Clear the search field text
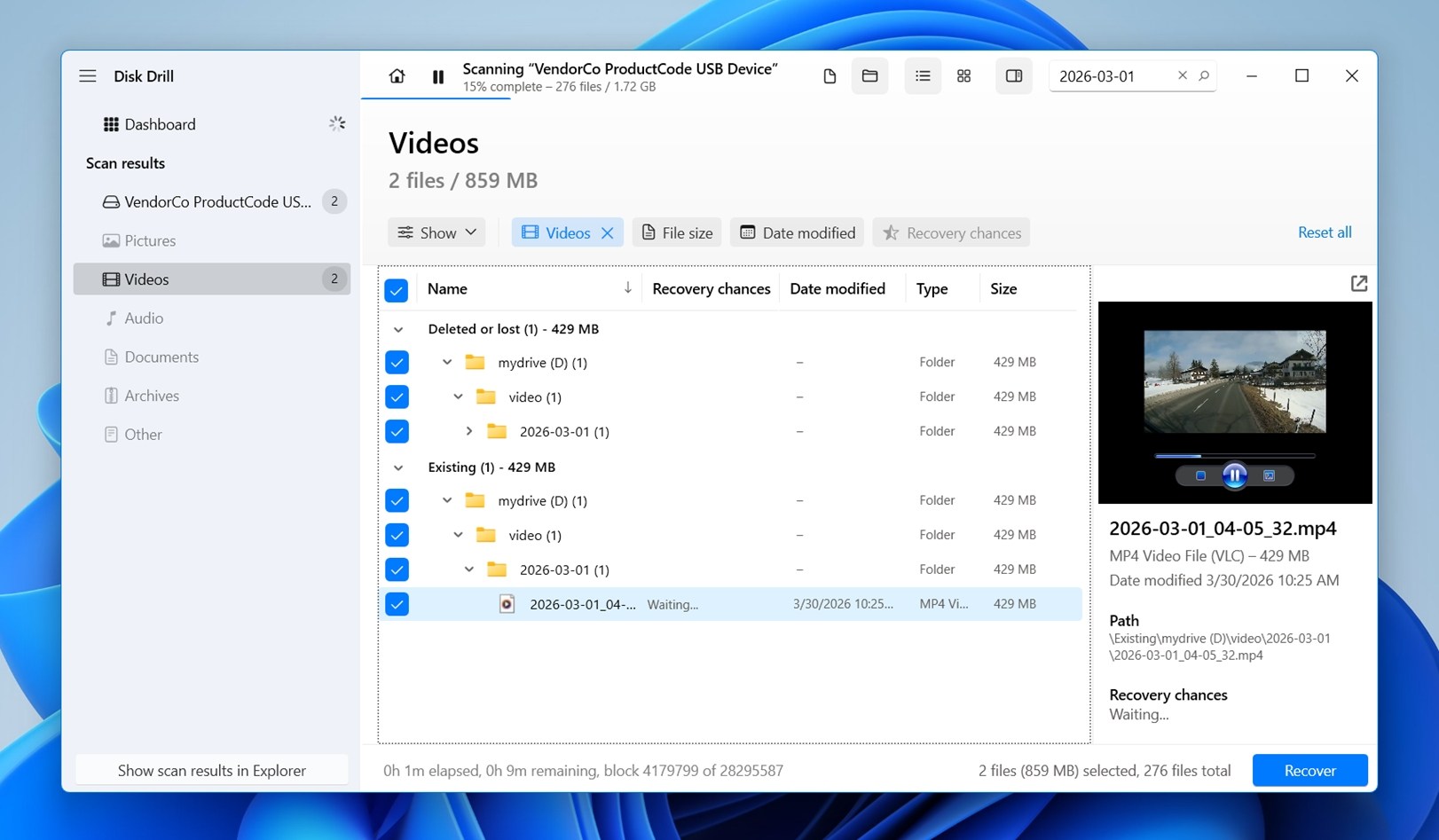The width and height of the screenshot is (1439, 840). pos(1182,76)
